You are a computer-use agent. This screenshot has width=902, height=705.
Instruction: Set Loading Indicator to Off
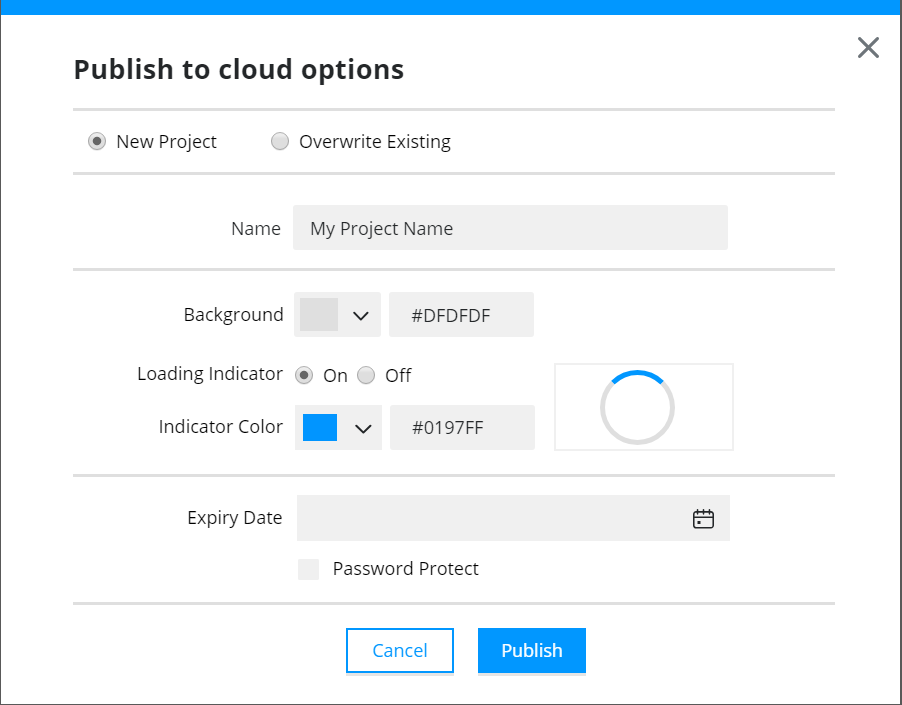pyautogui.click(x=366, y=376)
